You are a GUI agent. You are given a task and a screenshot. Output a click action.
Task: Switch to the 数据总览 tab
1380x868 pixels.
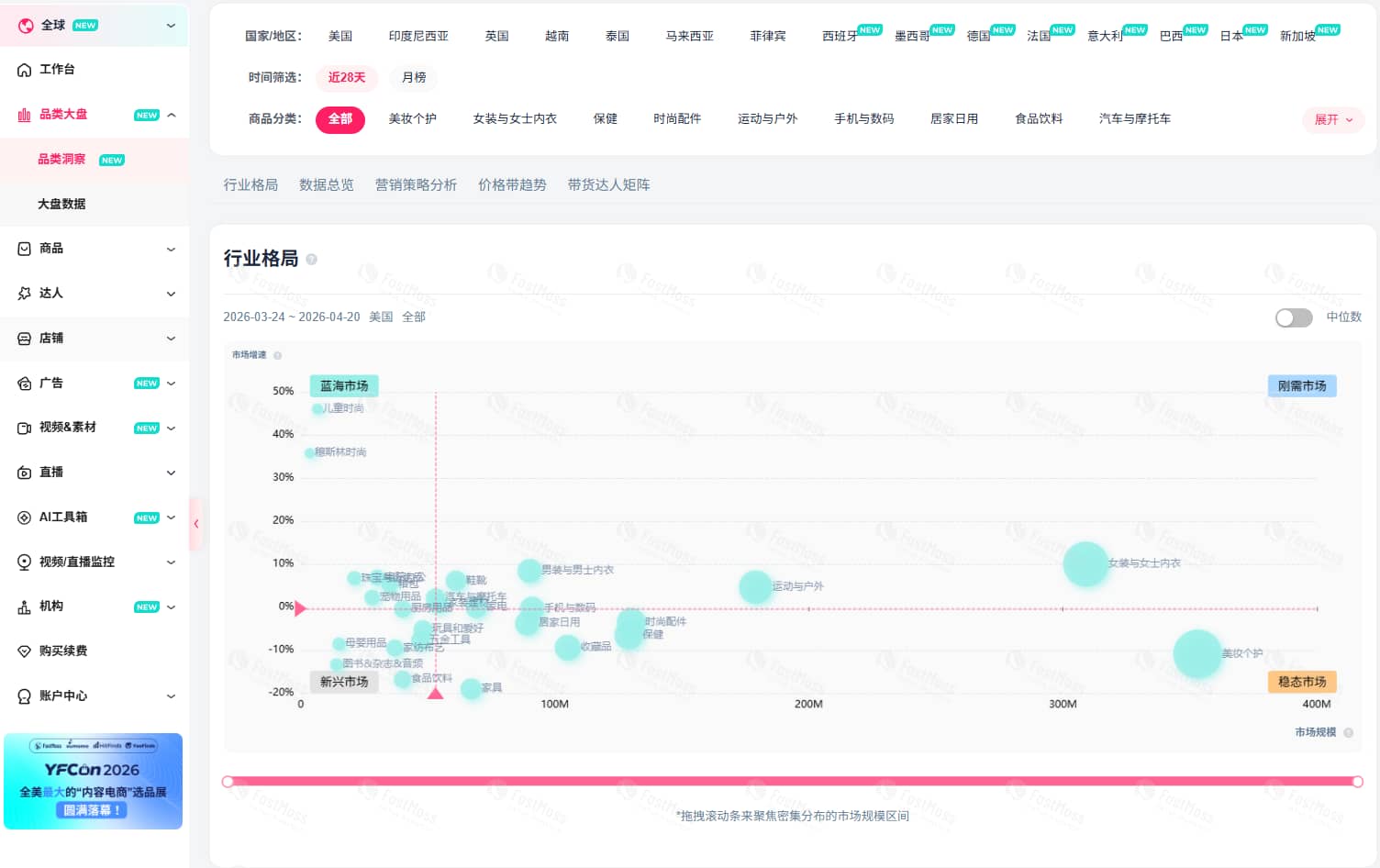pos(326,184)
